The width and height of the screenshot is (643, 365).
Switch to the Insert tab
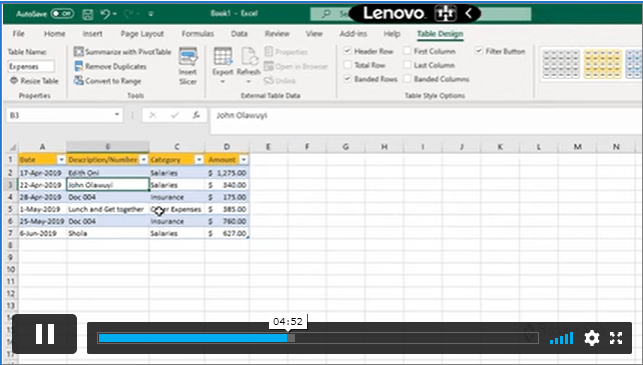tap(92, 34)
